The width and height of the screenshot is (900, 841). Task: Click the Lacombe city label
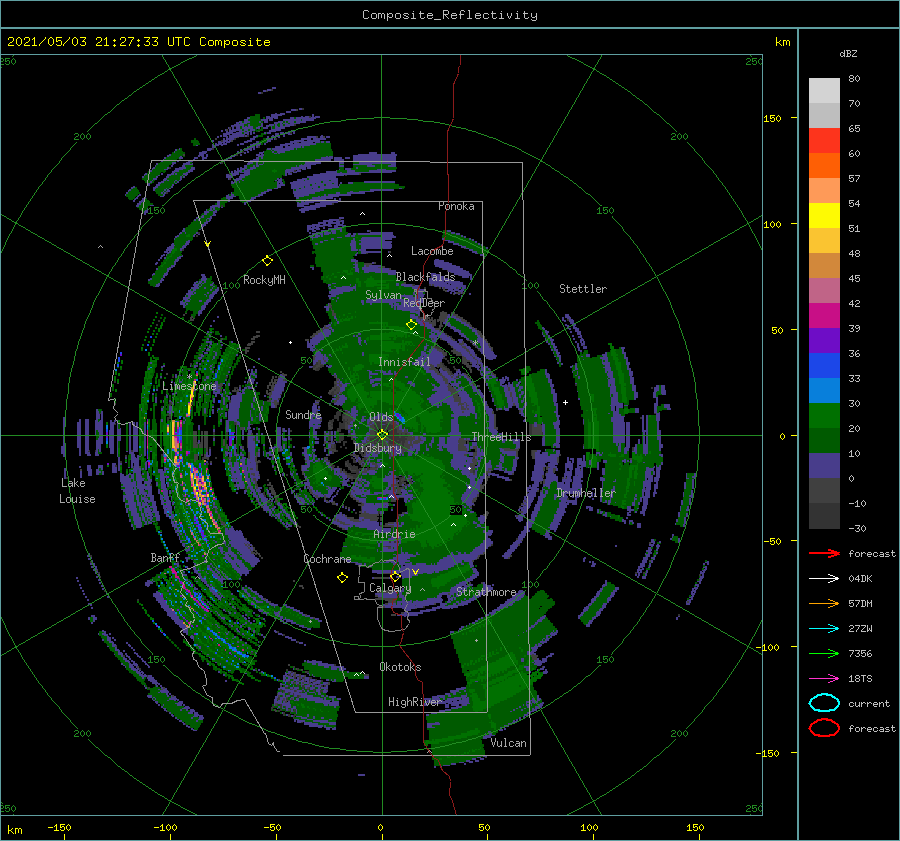[x=432, y=251]
